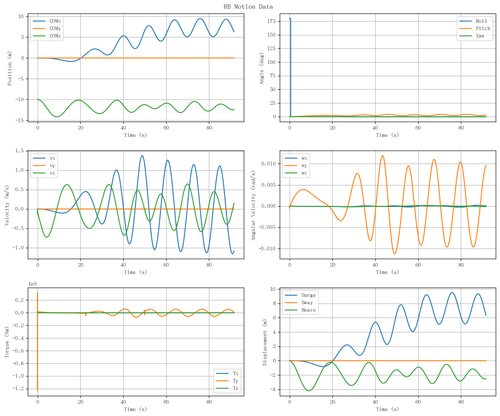Screen dimensions: 500x416
Task: Click the green line swatch beside Heave
Action: [291, 310]
